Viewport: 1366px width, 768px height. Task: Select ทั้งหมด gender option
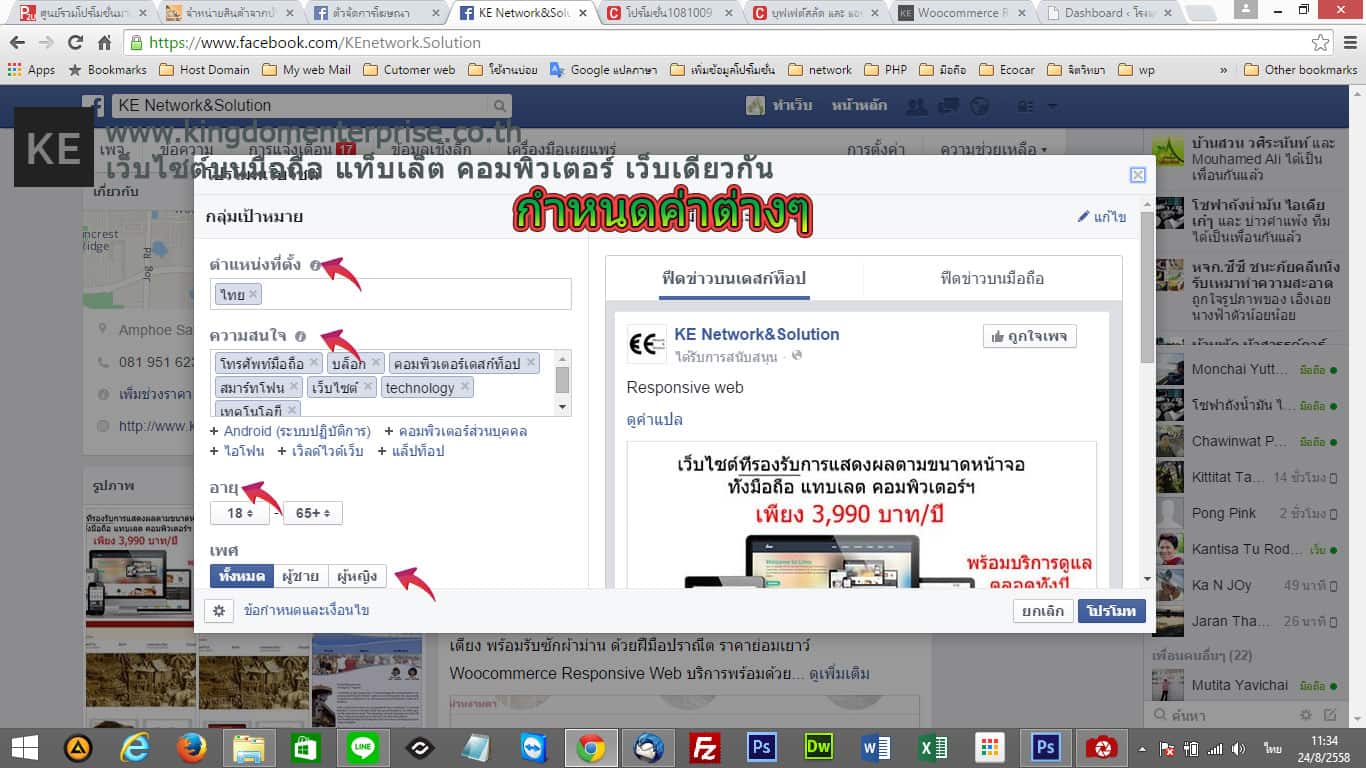click(x=241, y=576)
